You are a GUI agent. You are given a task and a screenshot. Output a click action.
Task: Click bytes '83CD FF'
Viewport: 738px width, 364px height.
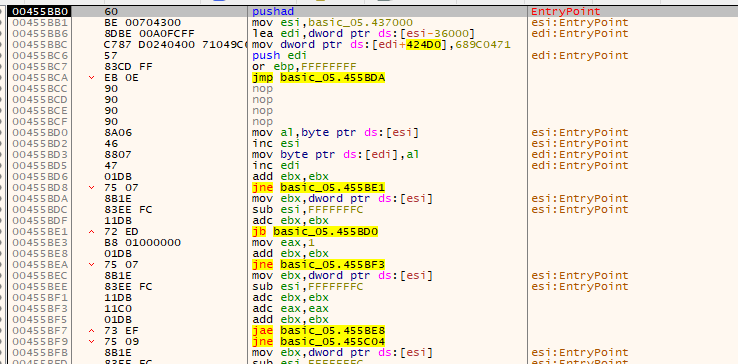[x=127, y=66]
